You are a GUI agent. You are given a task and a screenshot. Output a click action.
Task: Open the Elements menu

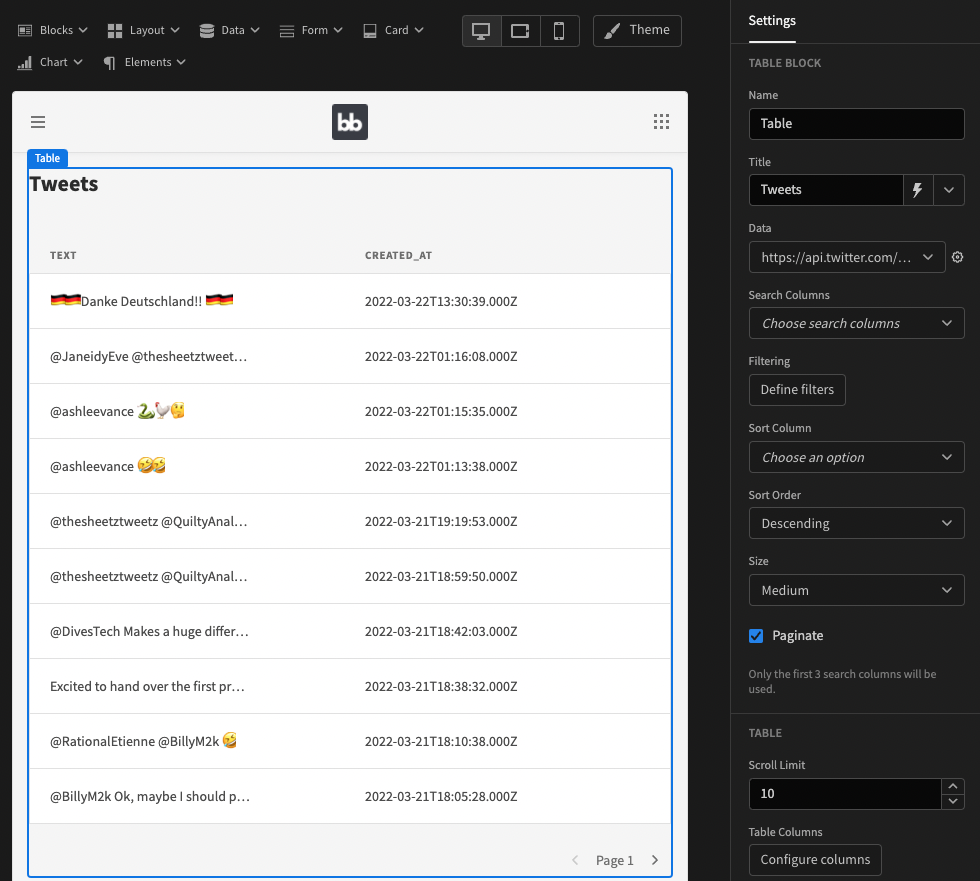[x=144, y=62]
